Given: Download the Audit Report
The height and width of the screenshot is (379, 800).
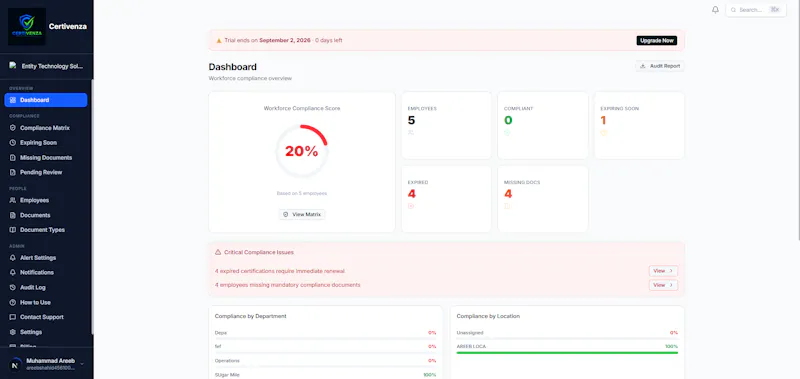Looking at the screenshot, I should 660,66.
